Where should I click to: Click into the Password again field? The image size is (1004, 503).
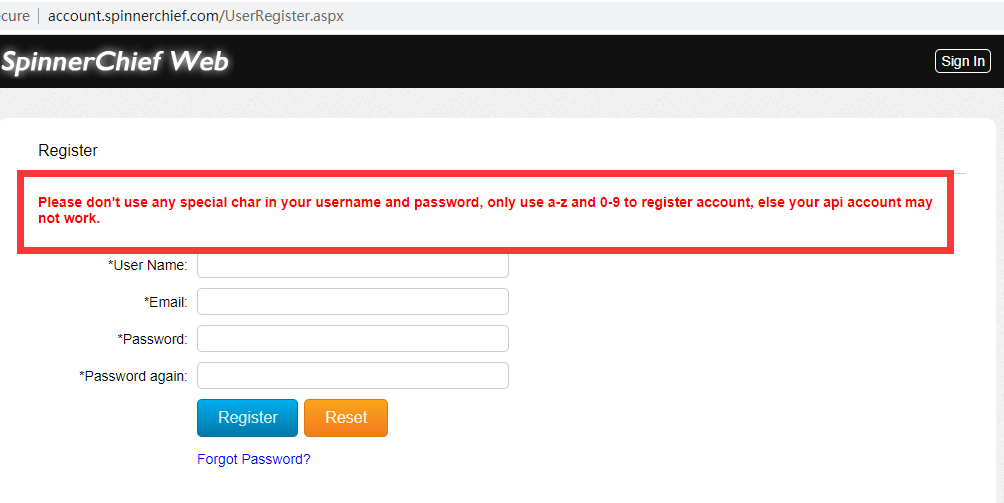click(x=352, y=376)
